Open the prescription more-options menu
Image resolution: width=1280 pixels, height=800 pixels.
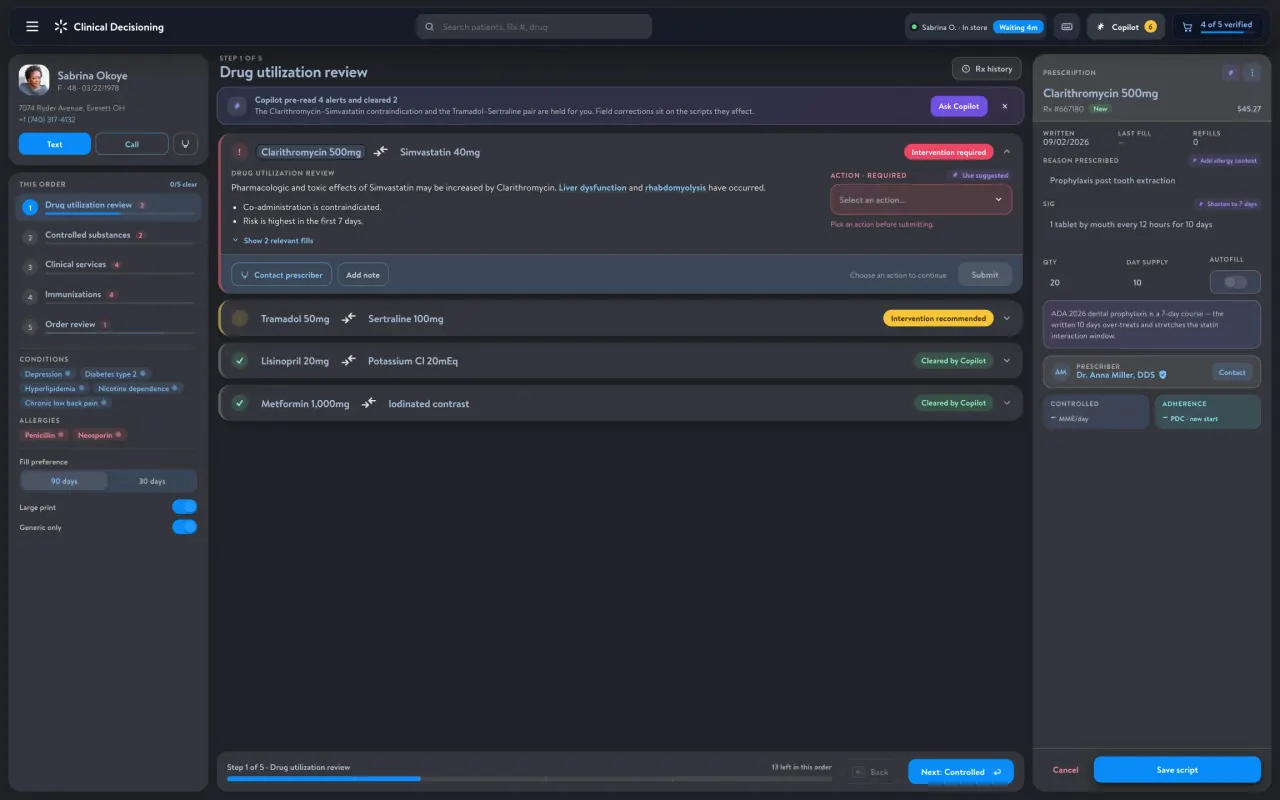pyautogui.click(x=1251, y=73)
